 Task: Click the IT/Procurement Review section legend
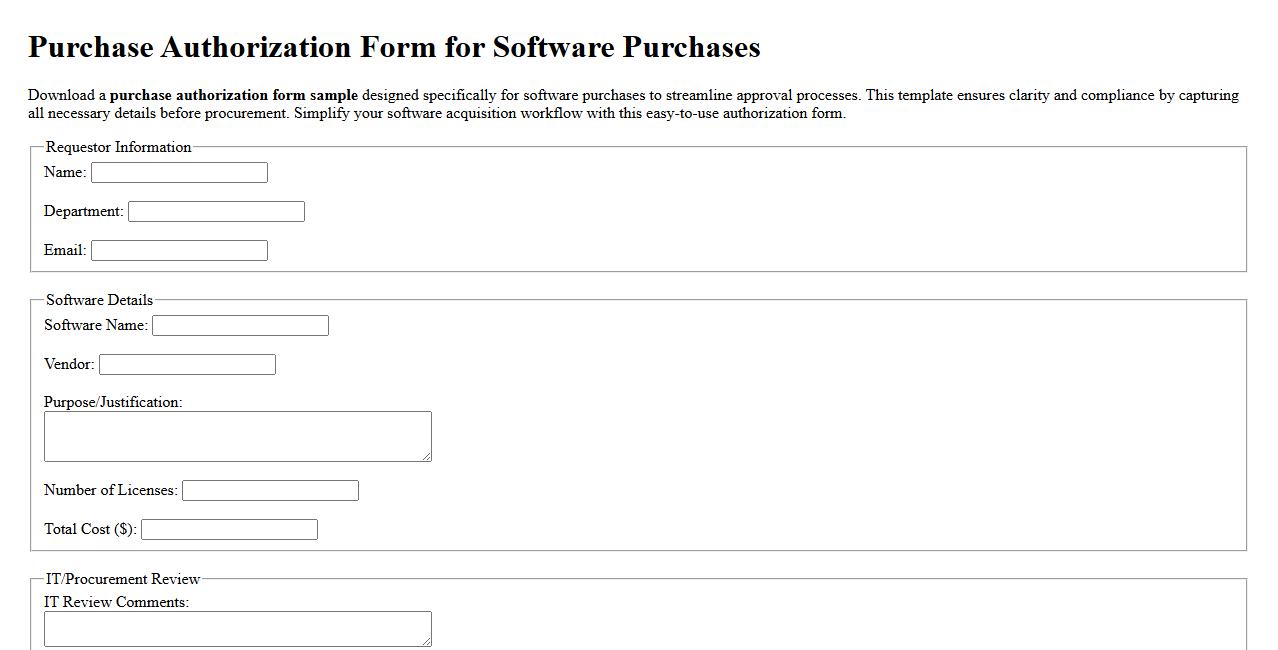(122, 579)
